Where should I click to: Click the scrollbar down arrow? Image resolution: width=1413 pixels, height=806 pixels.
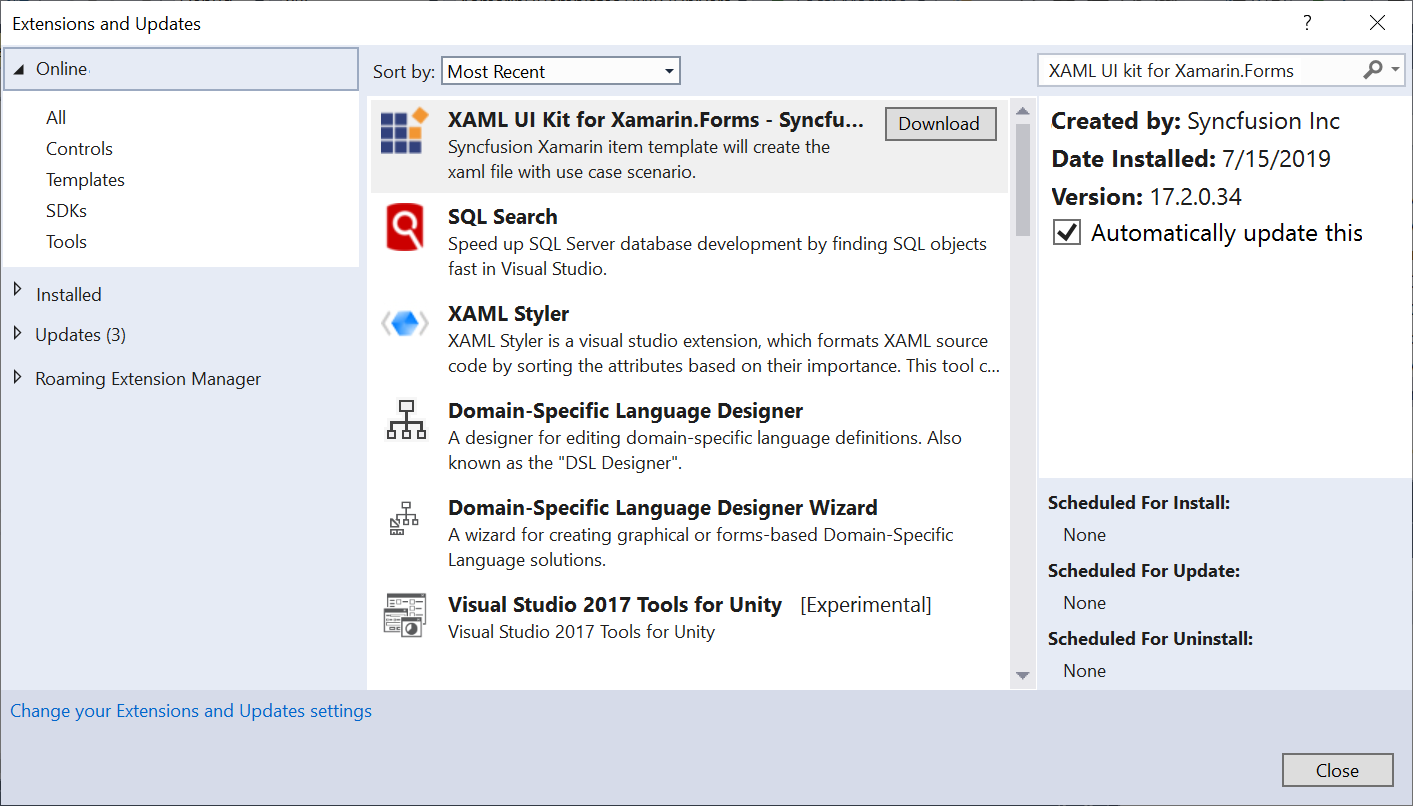pyautogui.click(x=1022, y=677)
